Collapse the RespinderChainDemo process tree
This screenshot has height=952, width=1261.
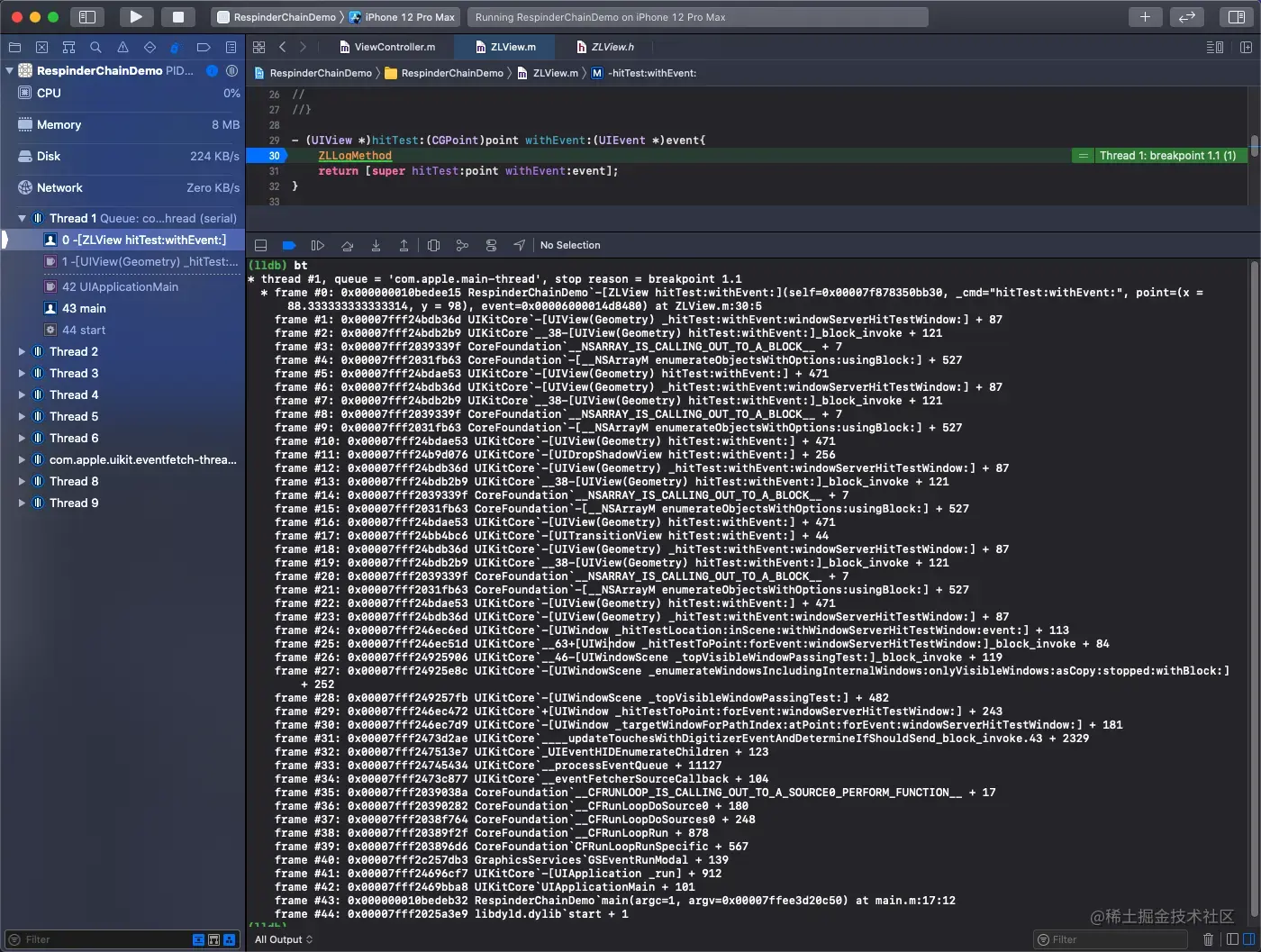[9, 70]
